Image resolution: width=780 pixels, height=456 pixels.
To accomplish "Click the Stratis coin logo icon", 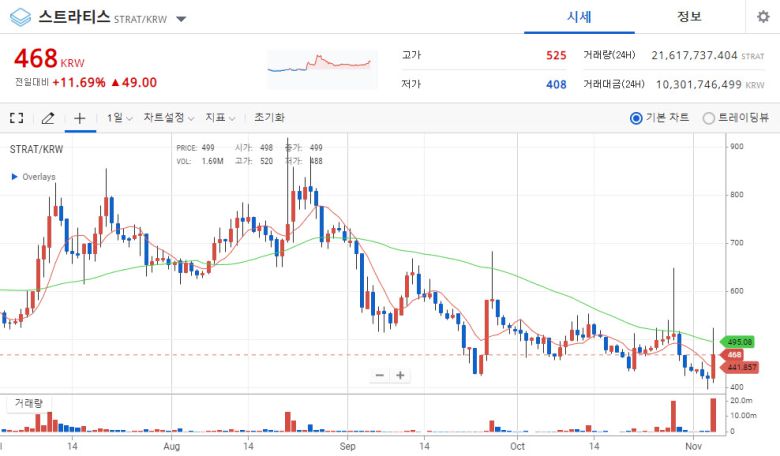I will point(20,18).
